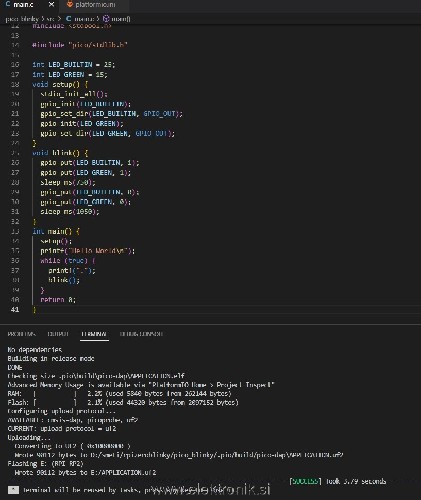Close the main.c editor tab

pos(51,5)
